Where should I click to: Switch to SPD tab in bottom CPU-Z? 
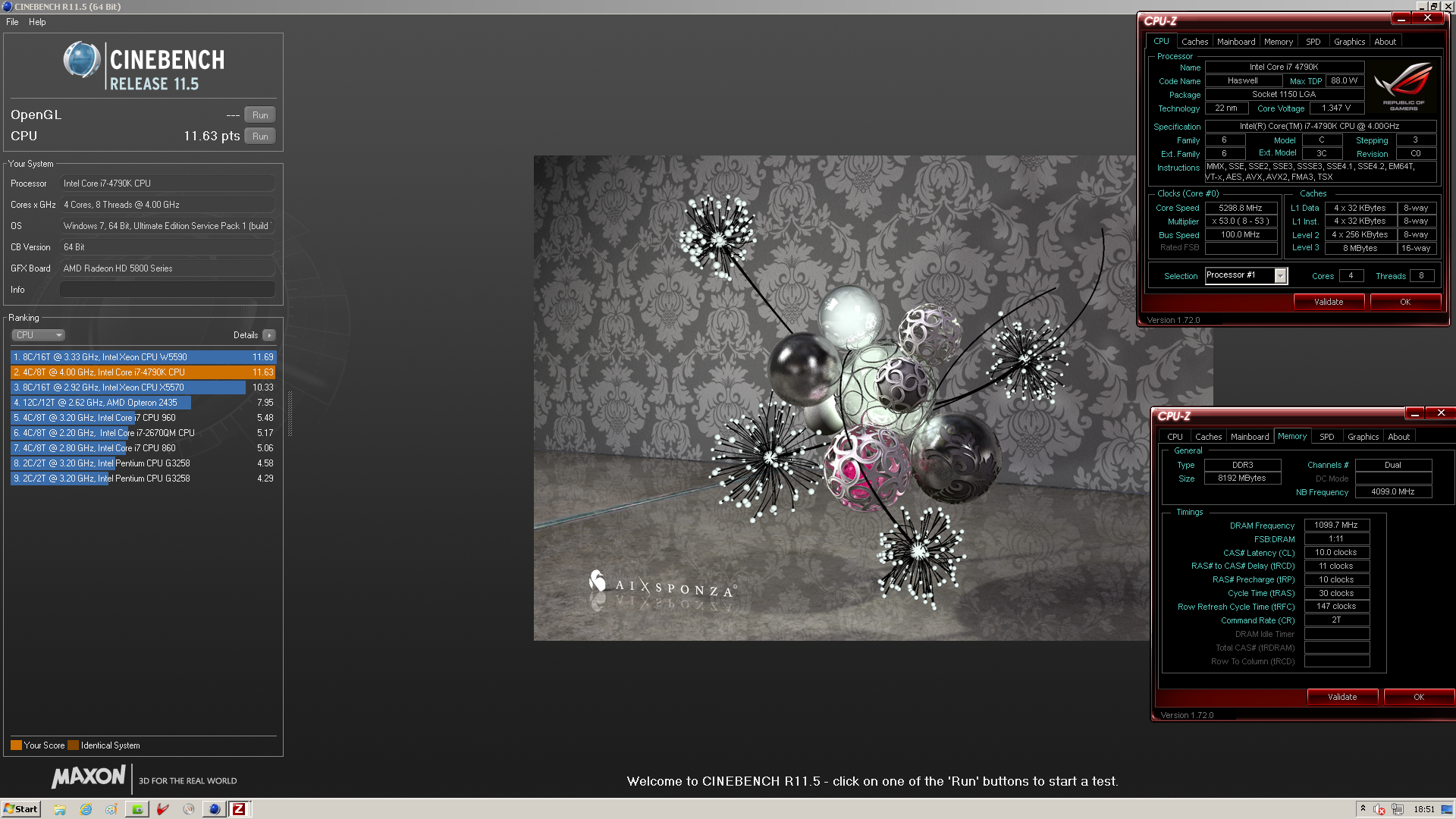pos(1327,437)
